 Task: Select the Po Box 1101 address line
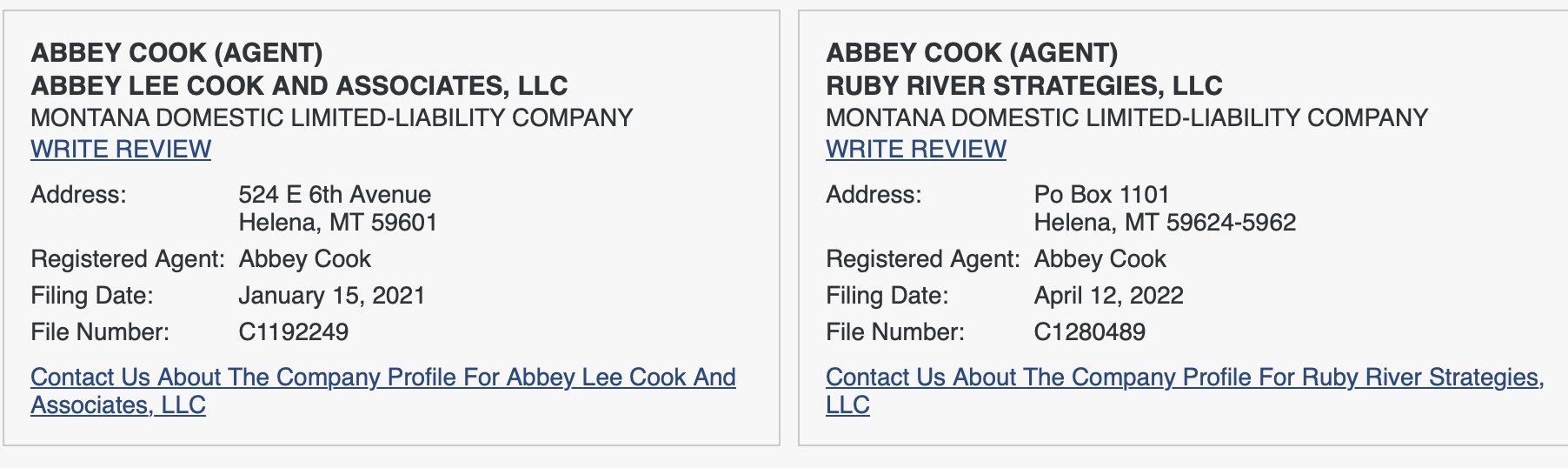pyautogui.click(x=1101, y=195)
